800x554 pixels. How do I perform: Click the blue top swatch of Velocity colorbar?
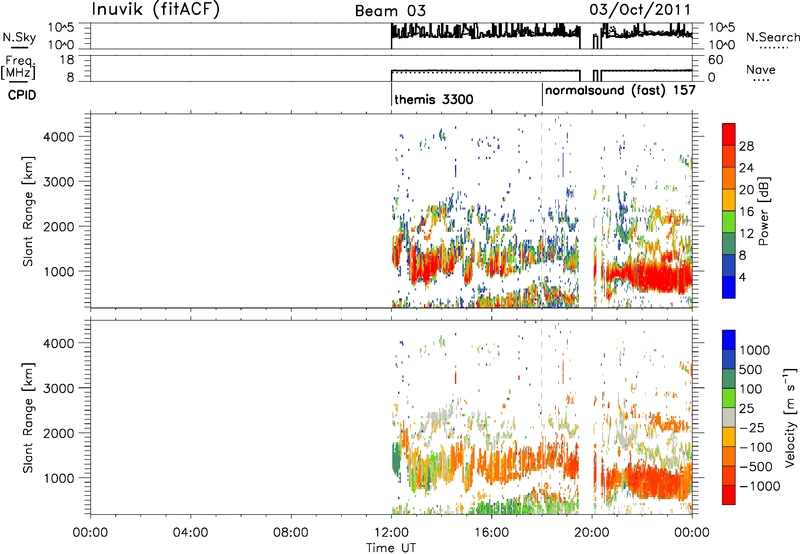coord(729,340)
